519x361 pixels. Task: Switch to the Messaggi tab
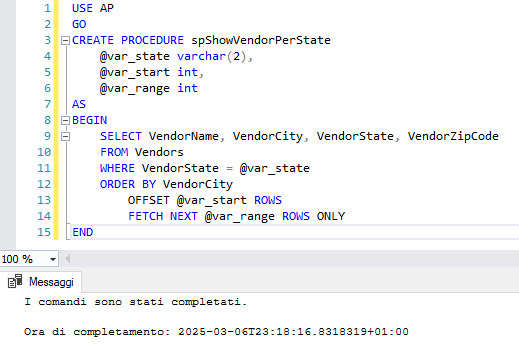point(41,282)
